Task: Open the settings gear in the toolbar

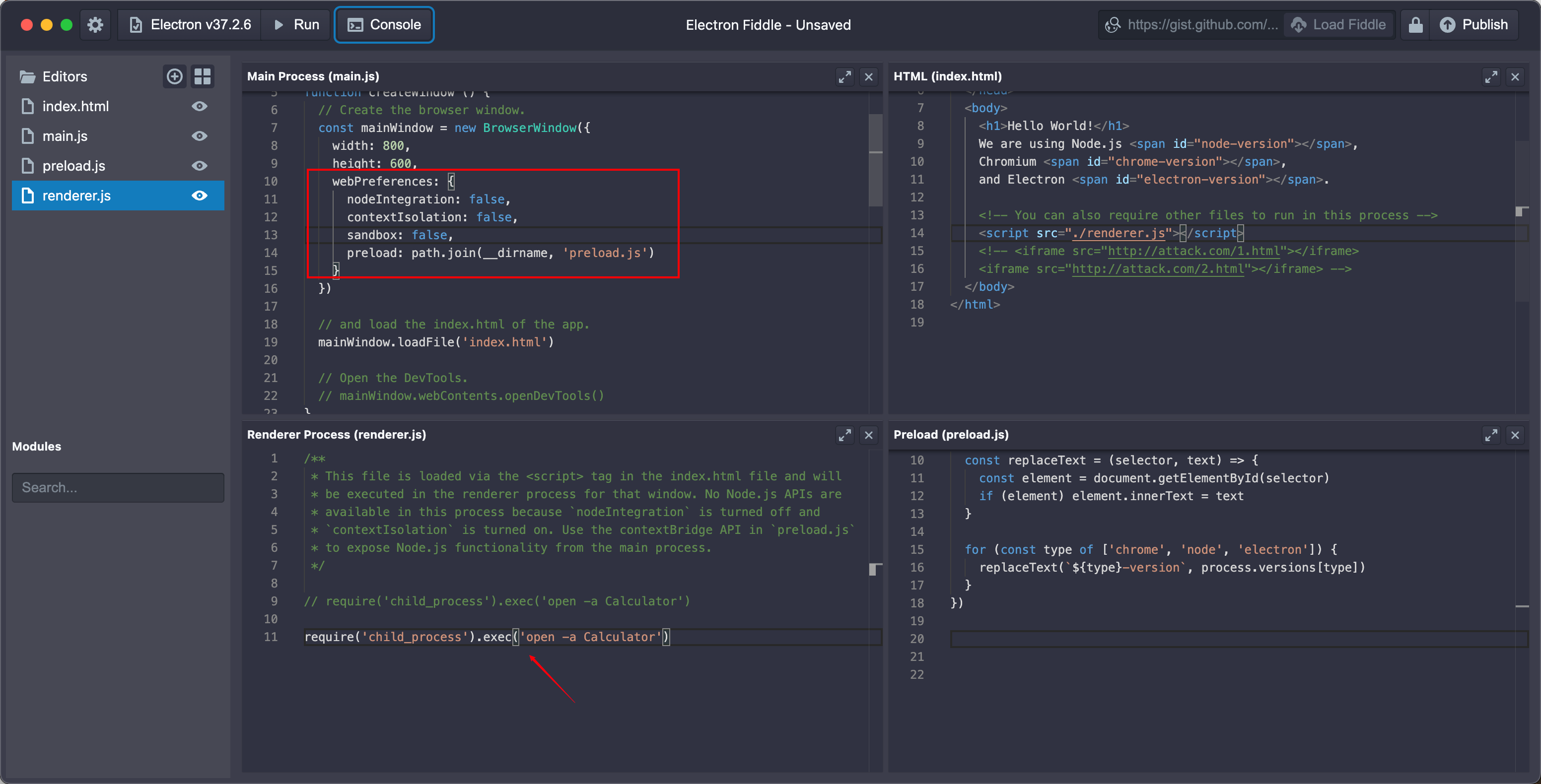Action: pyautogui.click(x=95, y=24)
